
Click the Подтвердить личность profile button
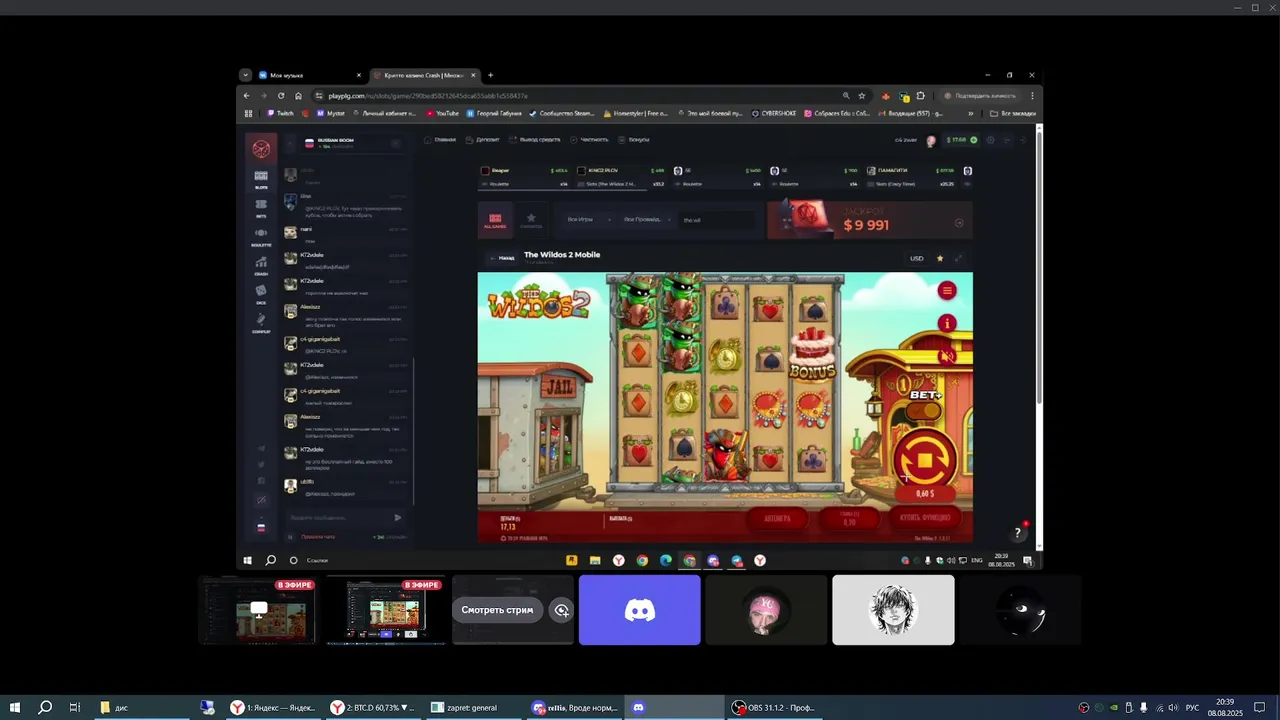coord(979,96)
